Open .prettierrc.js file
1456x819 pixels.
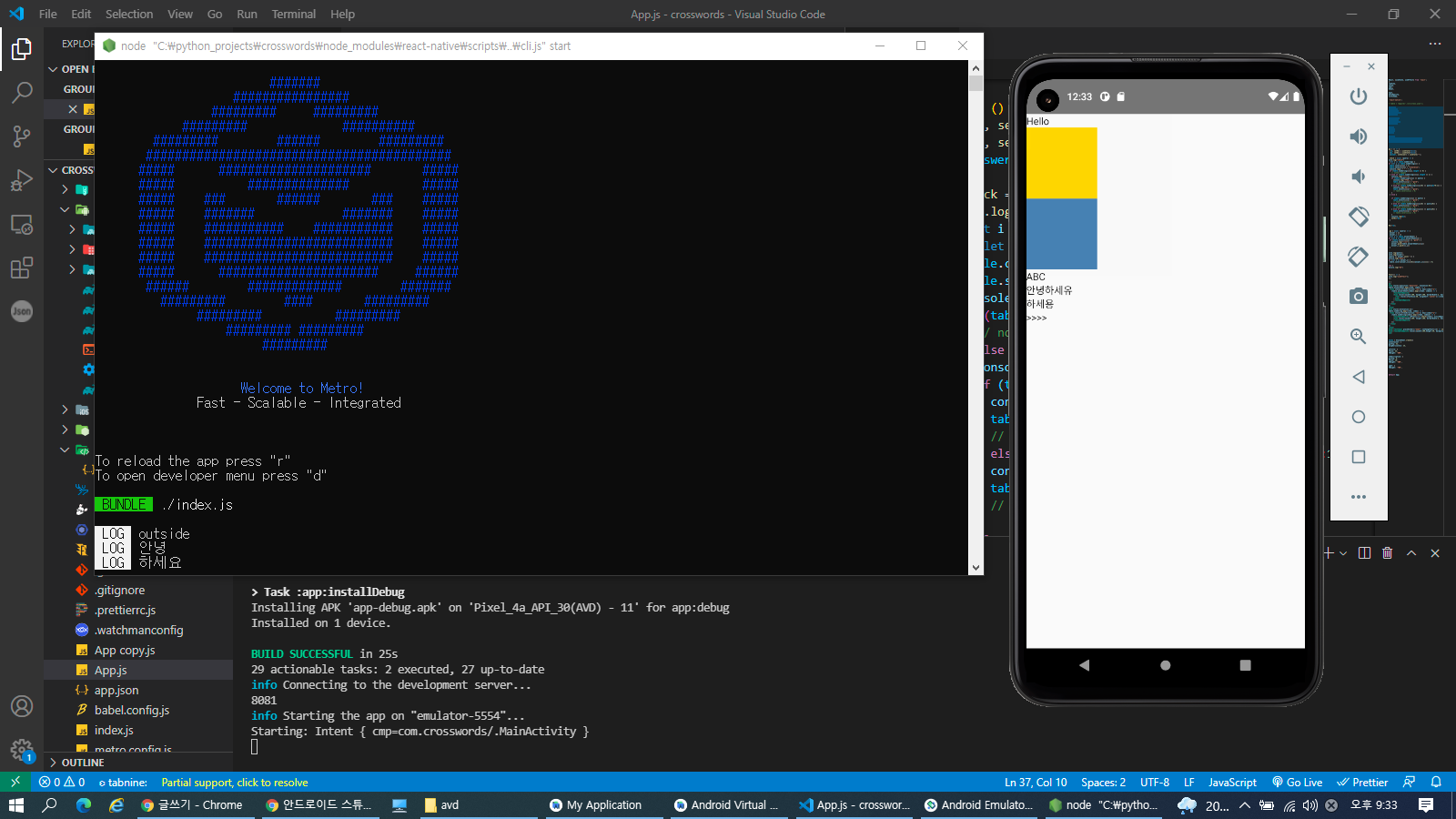[x=138, y=610]
